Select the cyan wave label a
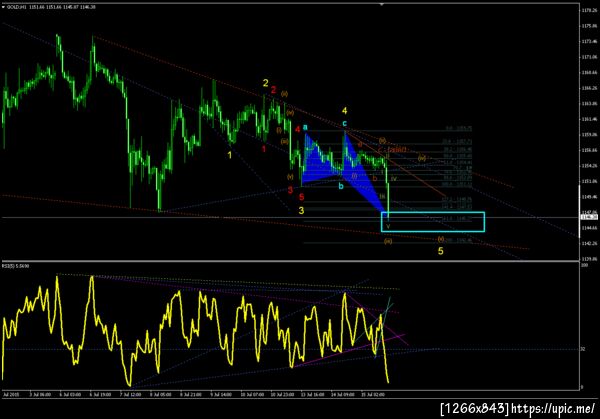Screen dimensions: 600x419 click(x=305, y=127)
